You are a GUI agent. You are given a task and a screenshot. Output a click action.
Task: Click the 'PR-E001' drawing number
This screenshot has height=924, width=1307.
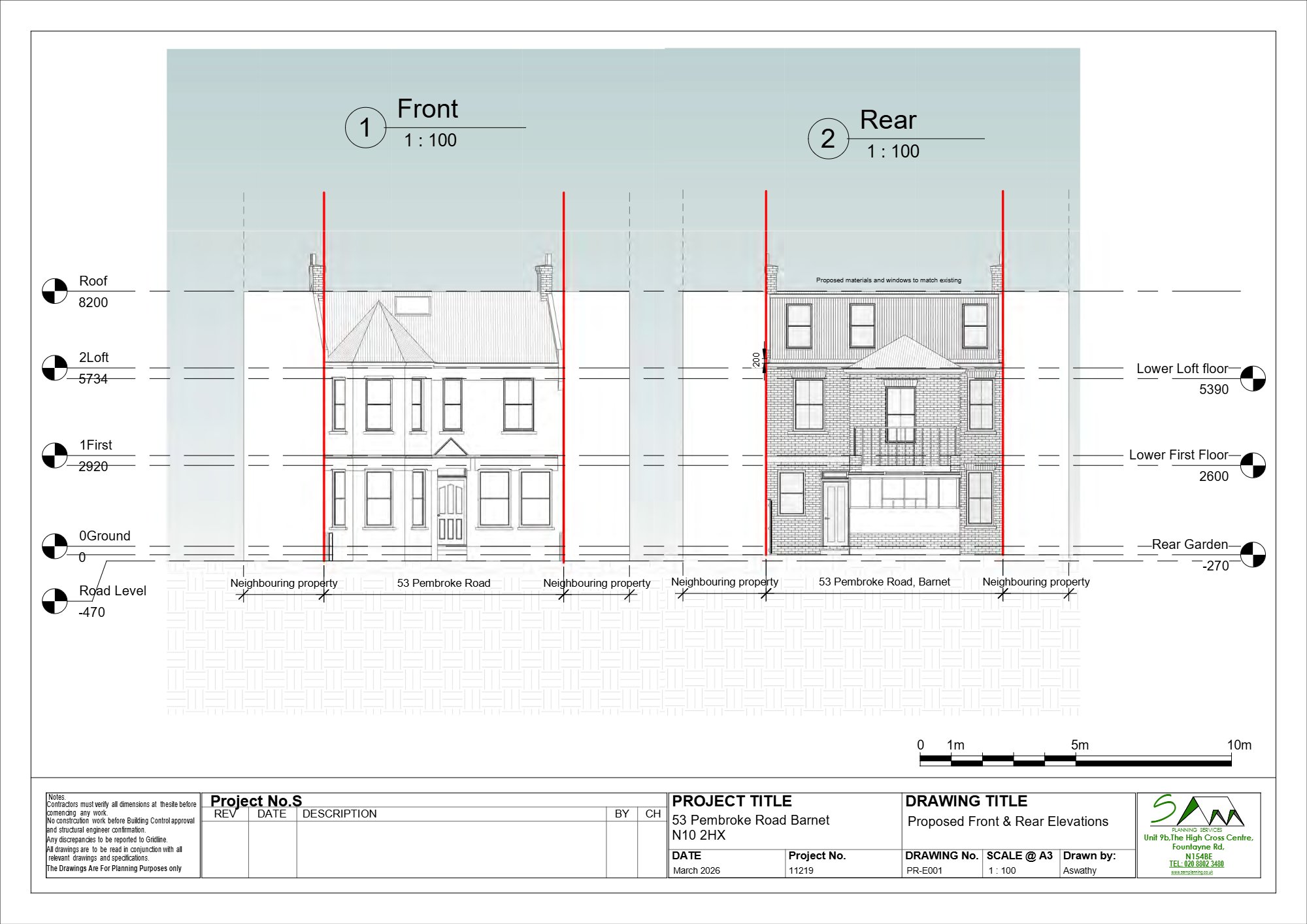coord(924,870)
